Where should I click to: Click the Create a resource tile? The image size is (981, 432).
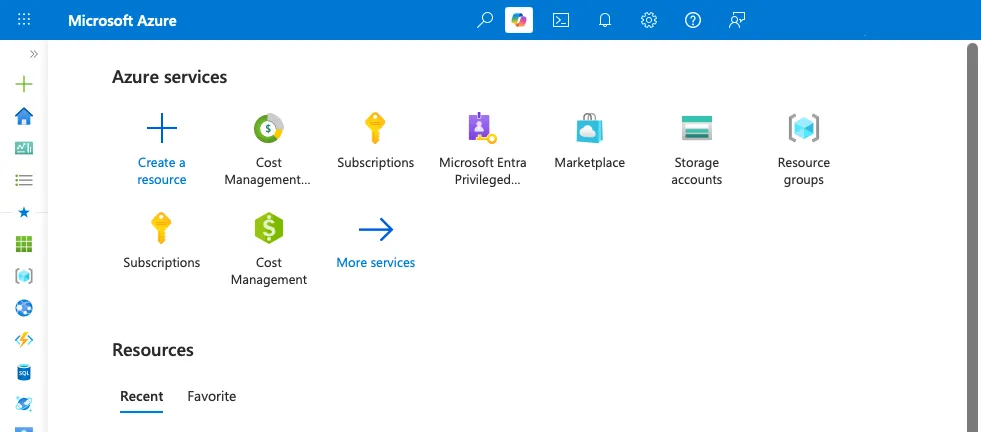pos(161,150)
